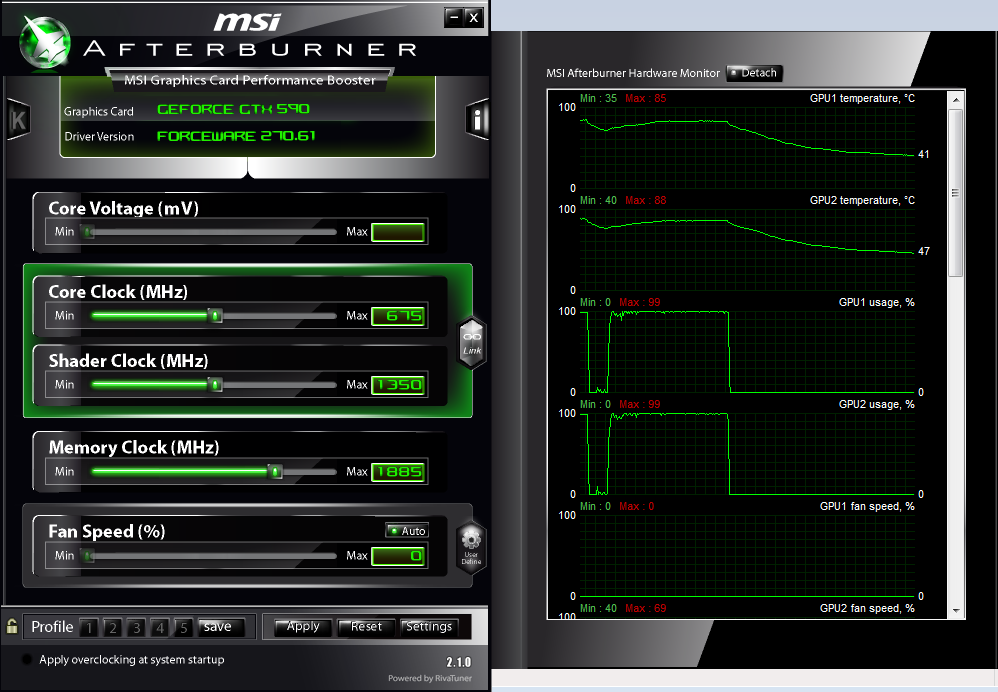Toggle the core/shader clock Link icon
The image size is (998, 692).
coord(472,342)
